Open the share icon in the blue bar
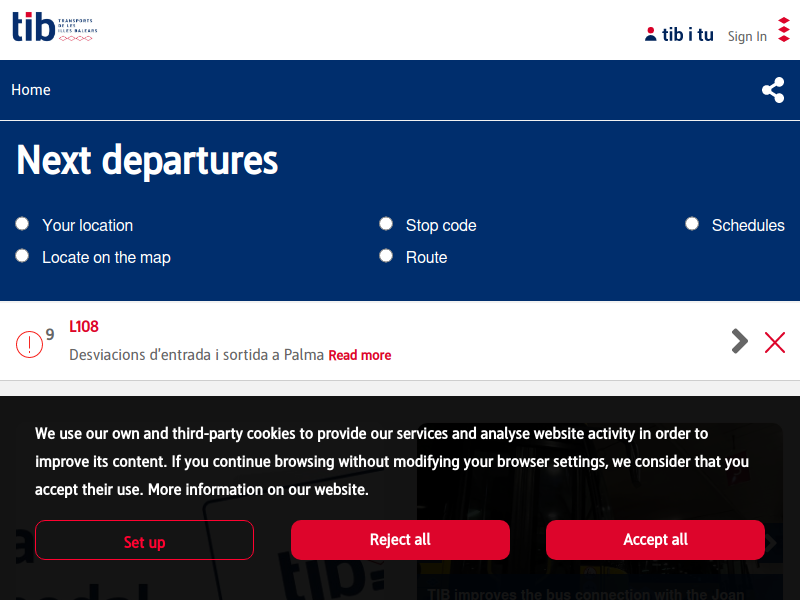800x600 pixels. tap(773, 90)
